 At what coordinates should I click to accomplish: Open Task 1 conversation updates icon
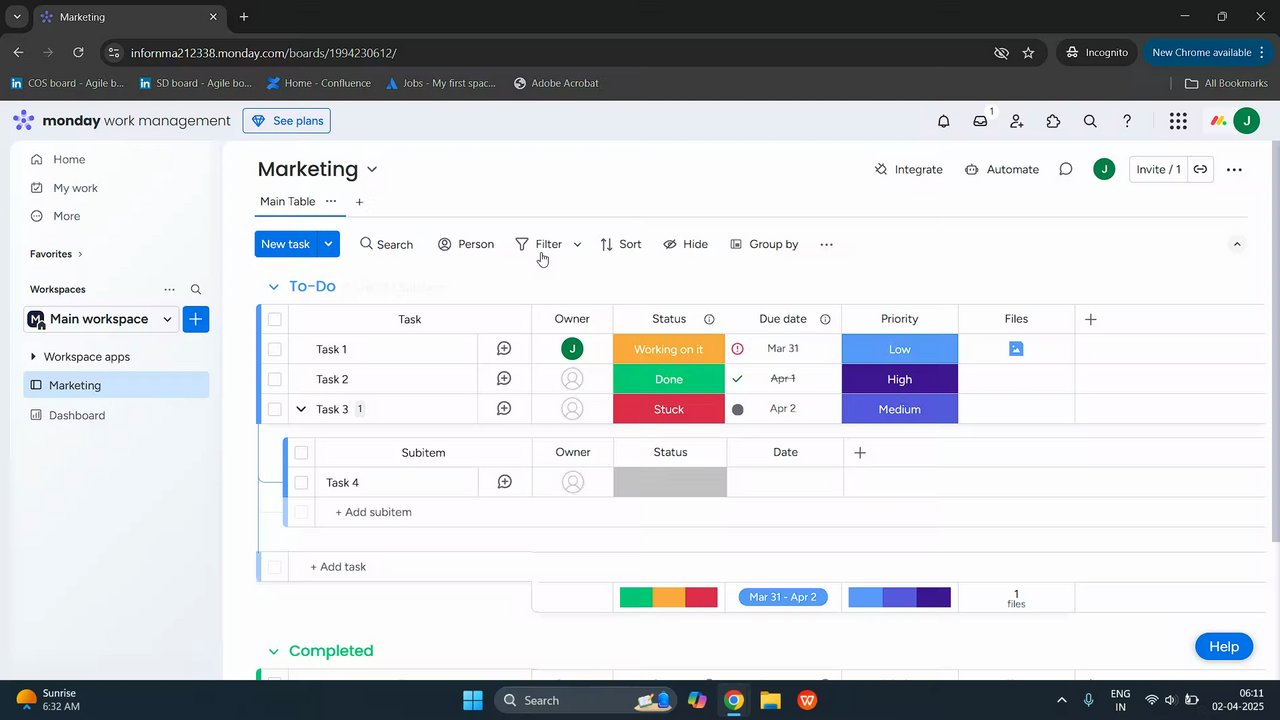(504, 349)
